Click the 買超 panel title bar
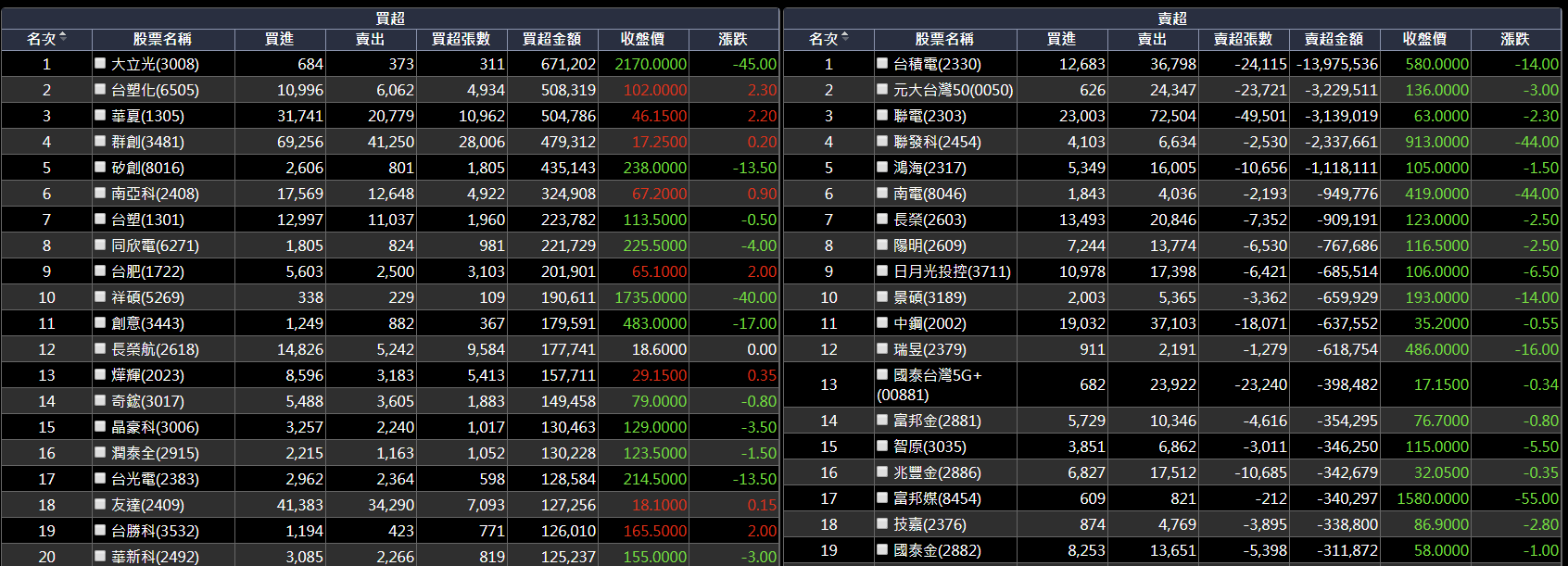Image resolution: width=1568 pixels, height=566 pixels. pyautogui.click(x=390, y=18)
